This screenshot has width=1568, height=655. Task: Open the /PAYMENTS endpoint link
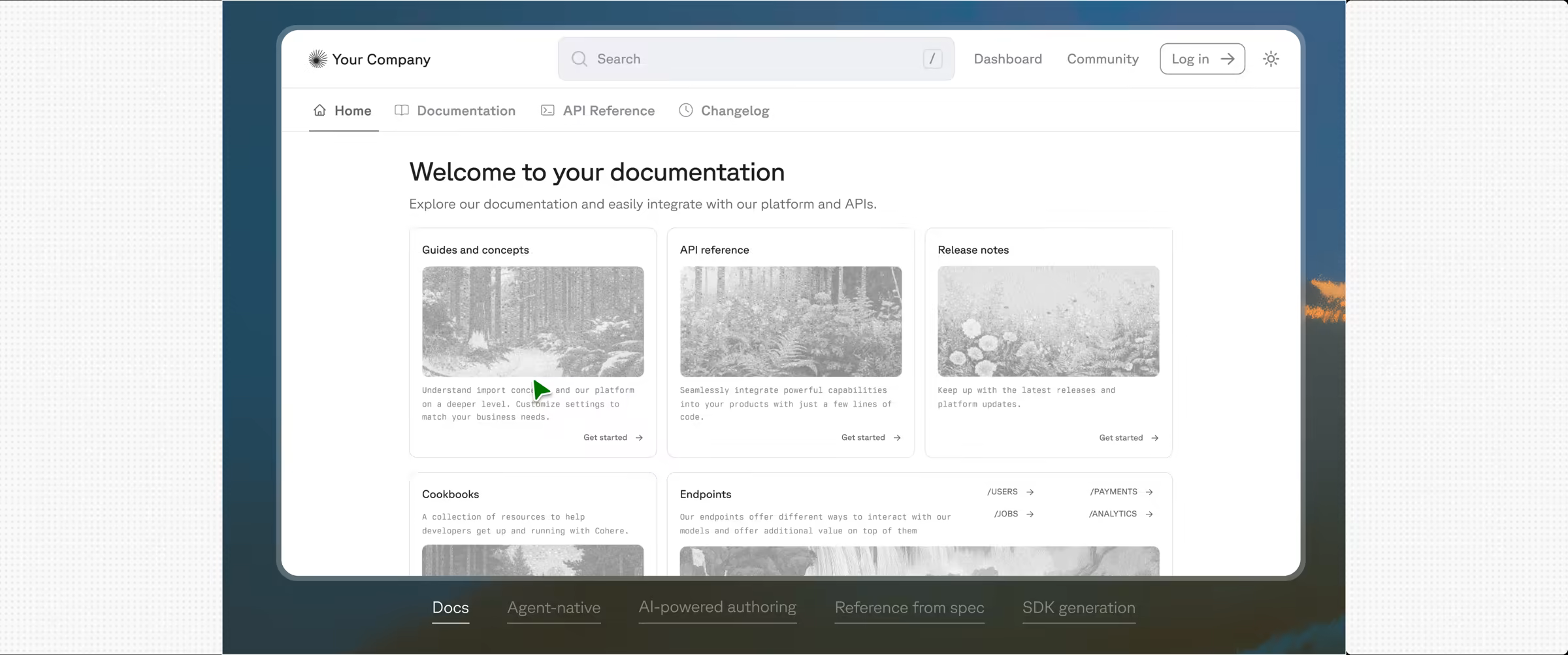[1121, 492]
